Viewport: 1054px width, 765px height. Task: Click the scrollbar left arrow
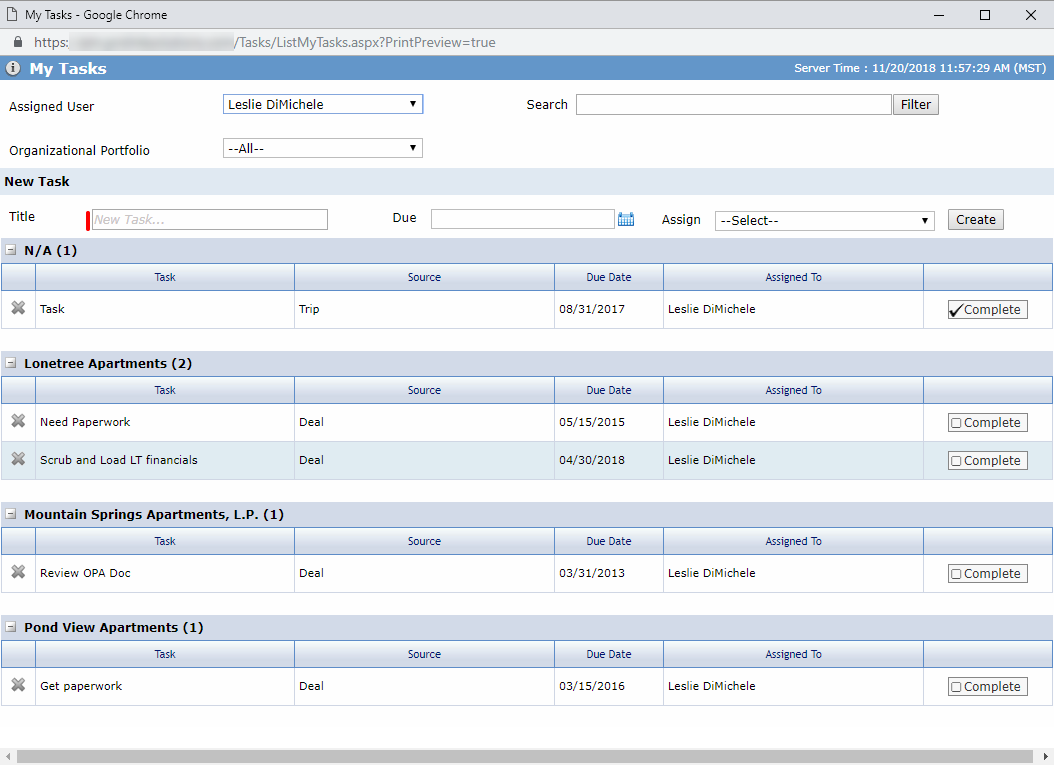7,757
